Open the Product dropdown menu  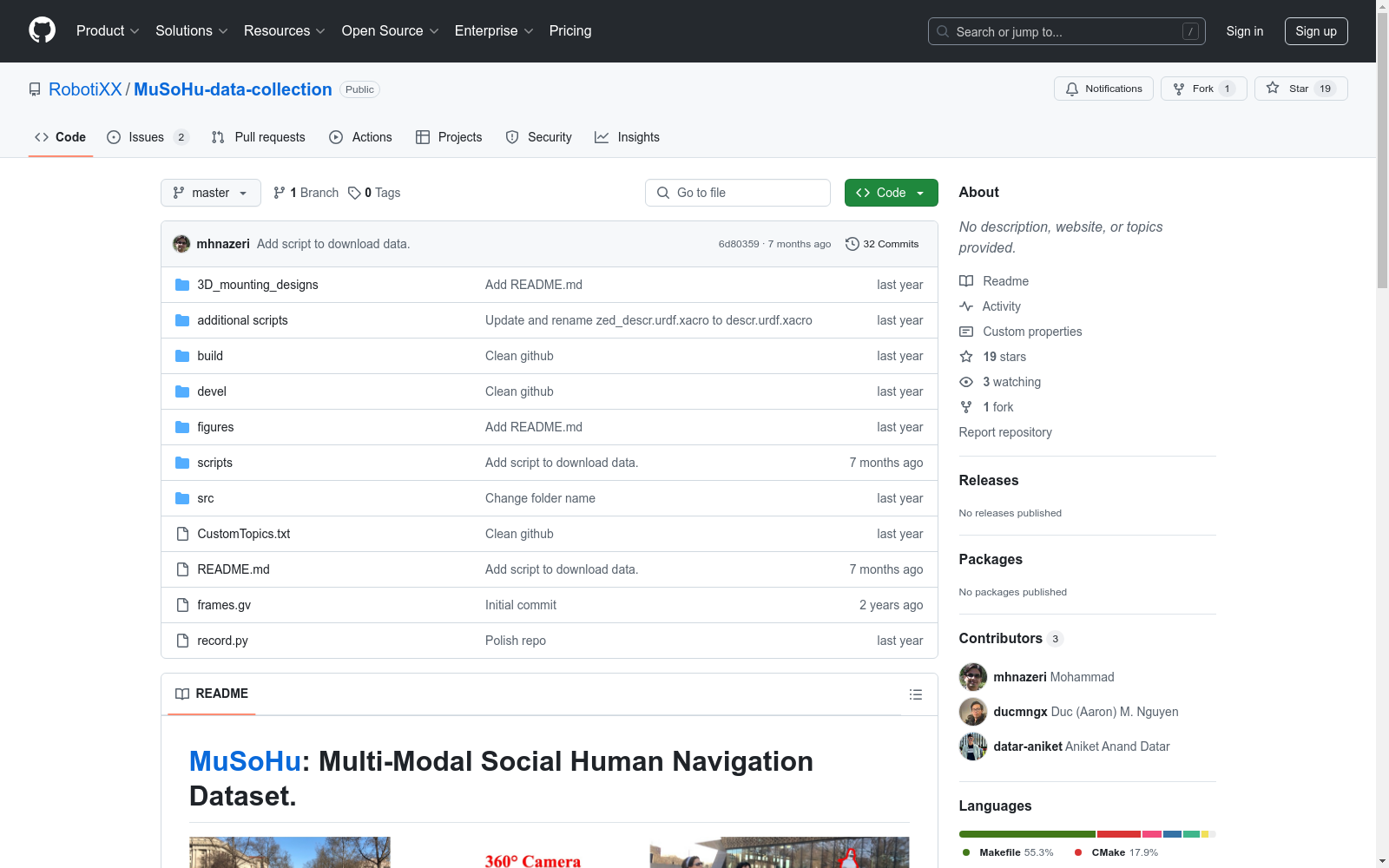click(x=108, y=31)
